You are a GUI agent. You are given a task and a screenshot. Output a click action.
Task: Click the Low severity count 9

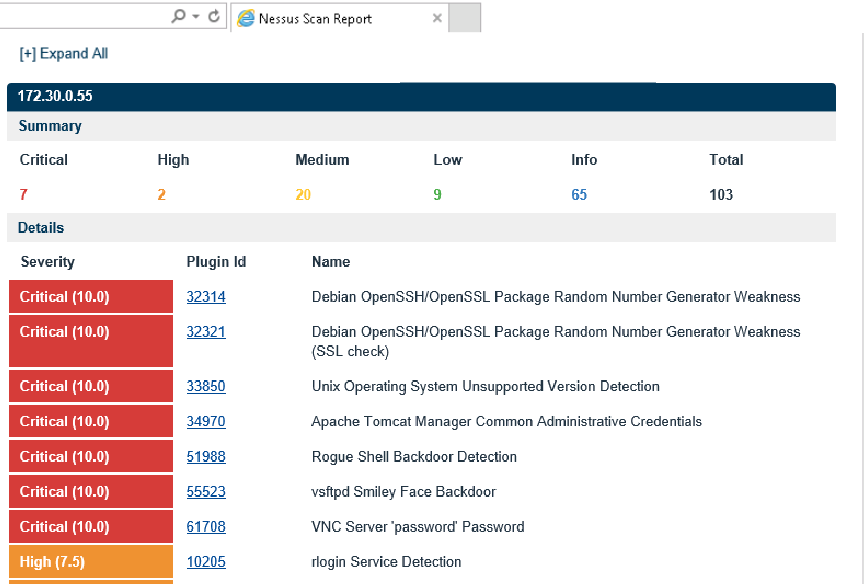click(x=437, y=194)
